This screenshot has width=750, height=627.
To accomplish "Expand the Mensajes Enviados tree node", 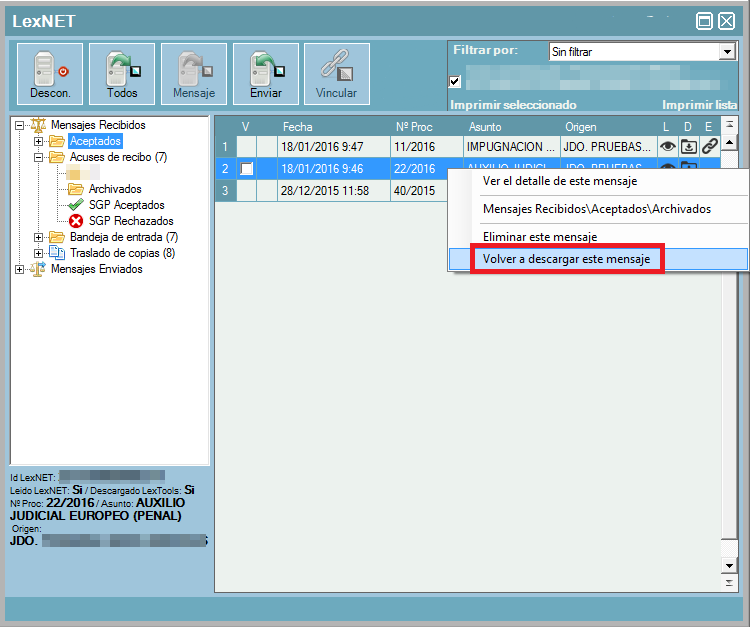I will pos(21,269).
